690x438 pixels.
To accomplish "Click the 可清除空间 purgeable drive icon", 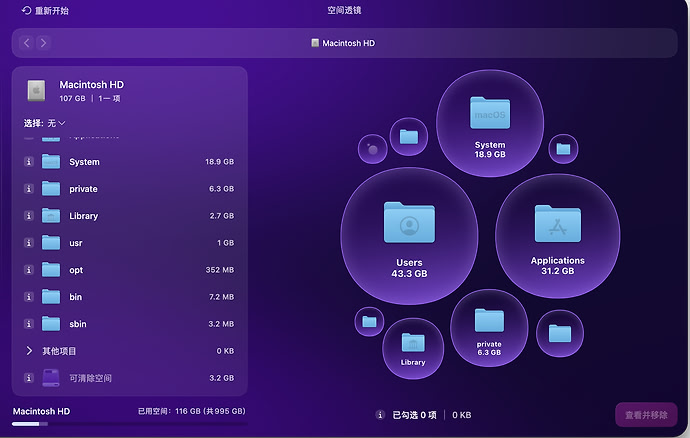I will click(51, 378).
